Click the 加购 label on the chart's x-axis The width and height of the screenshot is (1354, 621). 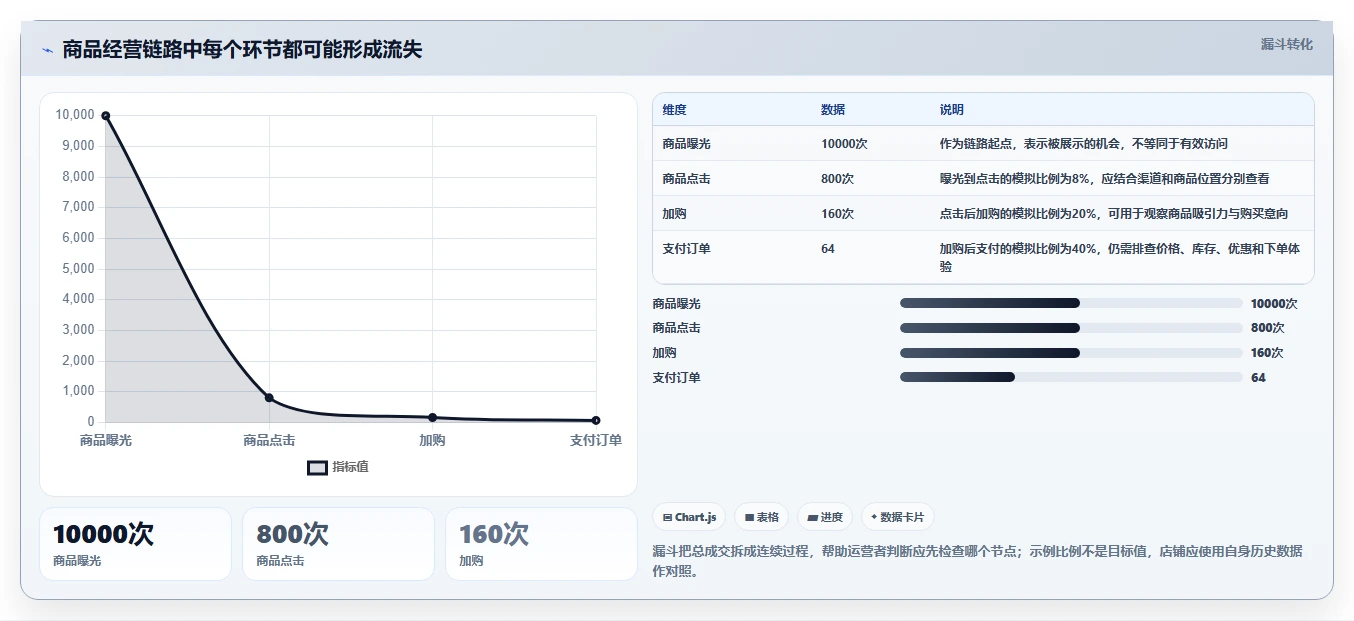point(432,441)
